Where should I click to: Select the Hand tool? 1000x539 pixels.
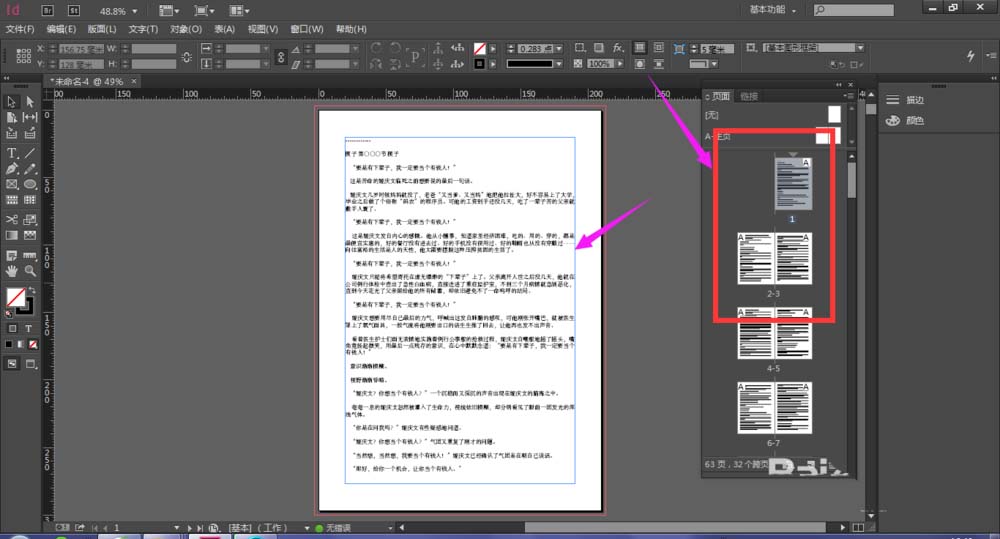(x=11, y=271)
